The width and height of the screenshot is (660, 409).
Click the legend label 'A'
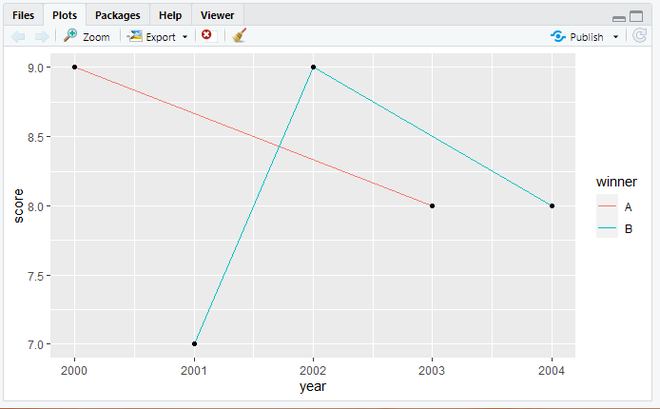coord(628,207)
